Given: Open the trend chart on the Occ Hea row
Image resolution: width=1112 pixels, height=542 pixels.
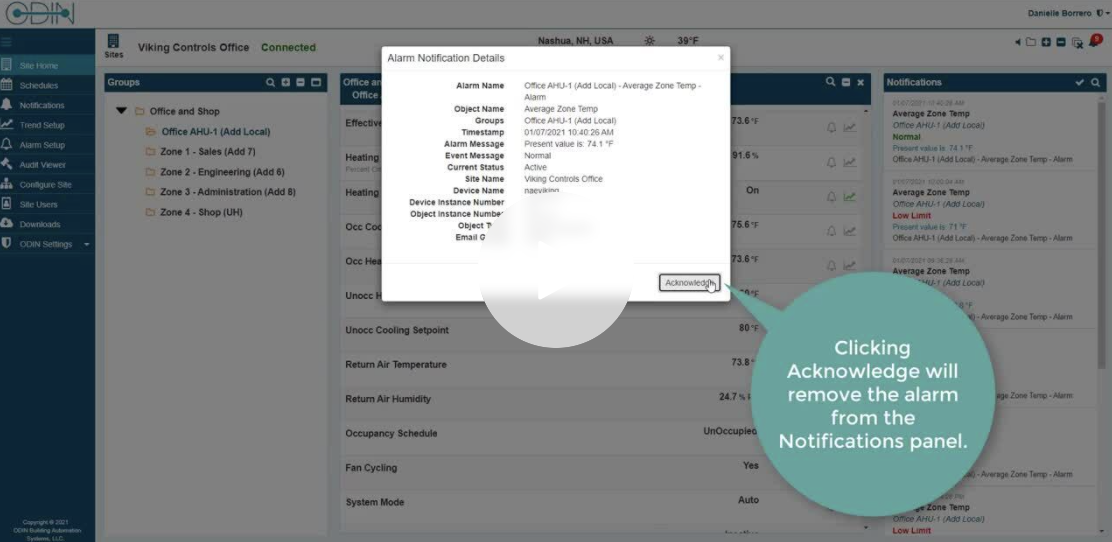Looking at the screenshot, I should click(x=850, y=265).
